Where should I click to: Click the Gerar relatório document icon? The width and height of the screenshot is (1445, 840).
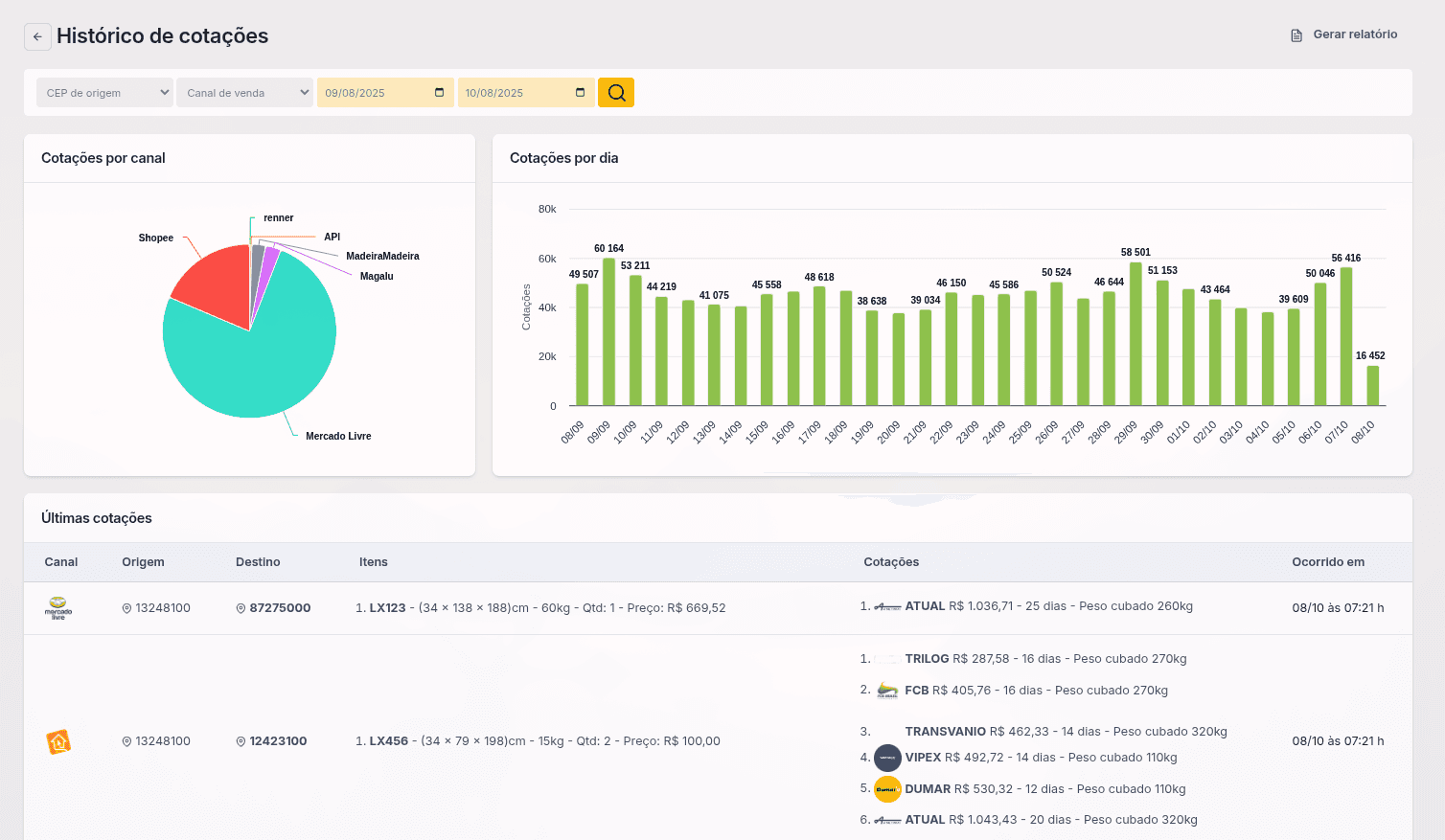(1296, 35)
